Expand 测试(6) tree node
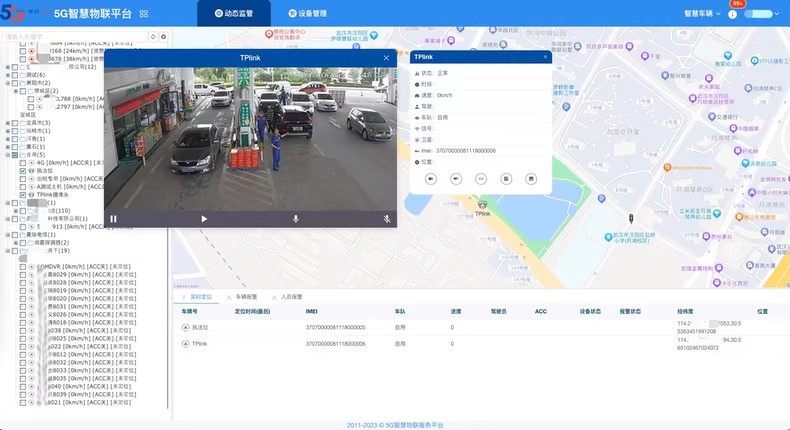Viewport: 790px width, 430px height. coord(7,75)
